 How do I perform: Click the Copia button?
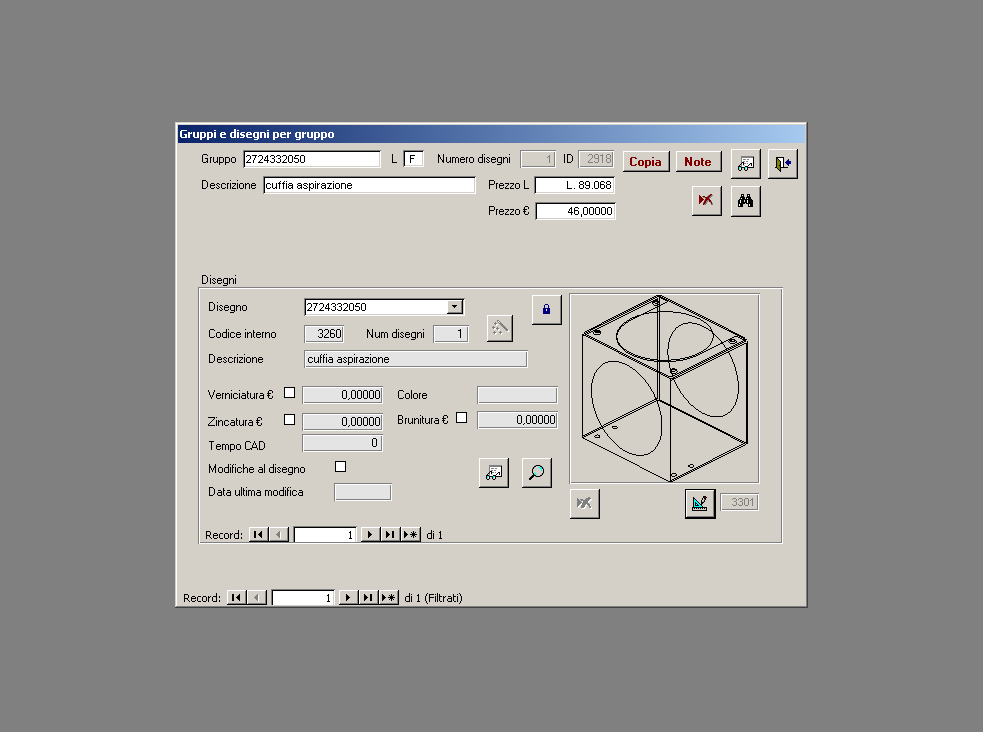(x=646, y=162)
